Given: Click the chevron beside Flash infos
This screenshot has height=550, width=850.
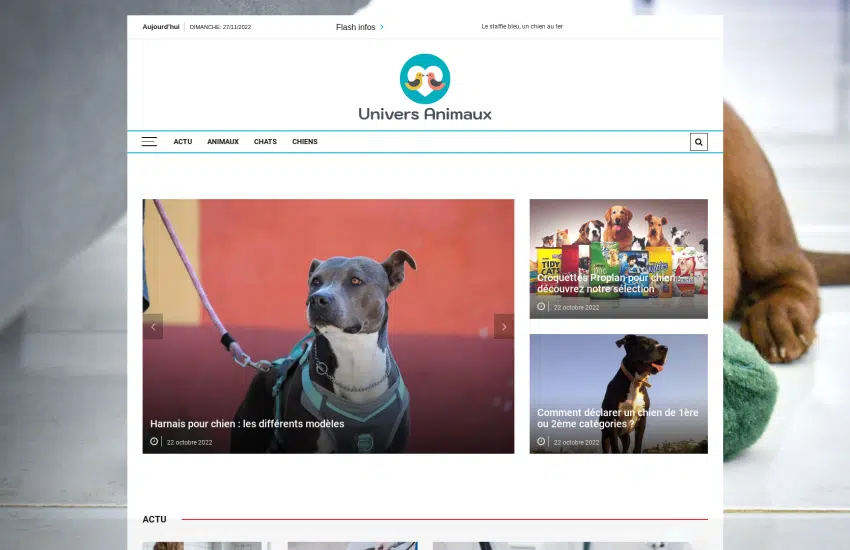Looking at the screenshot, I should pyautogui.click(x=382, y=27).
